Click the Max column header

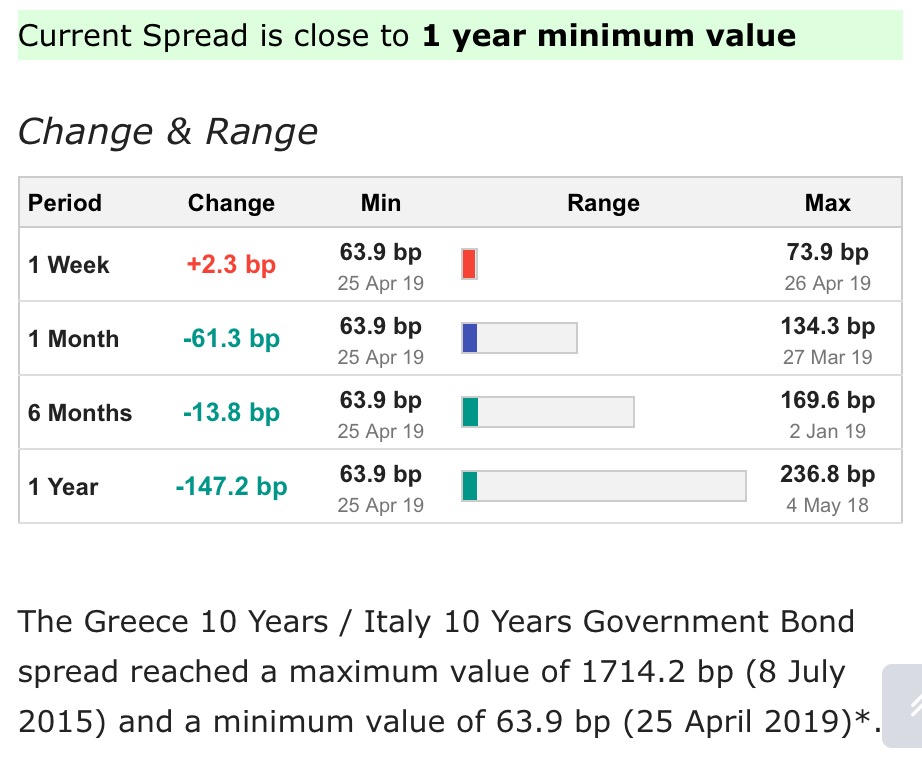[828, 203]
